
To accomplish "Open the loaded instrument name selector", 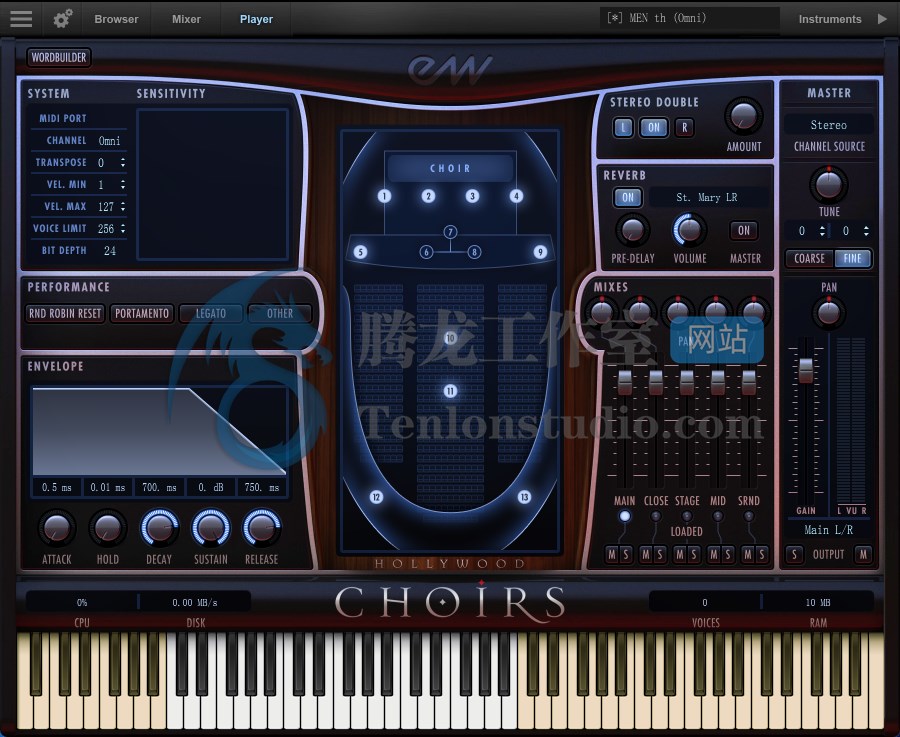I will 689,18.
